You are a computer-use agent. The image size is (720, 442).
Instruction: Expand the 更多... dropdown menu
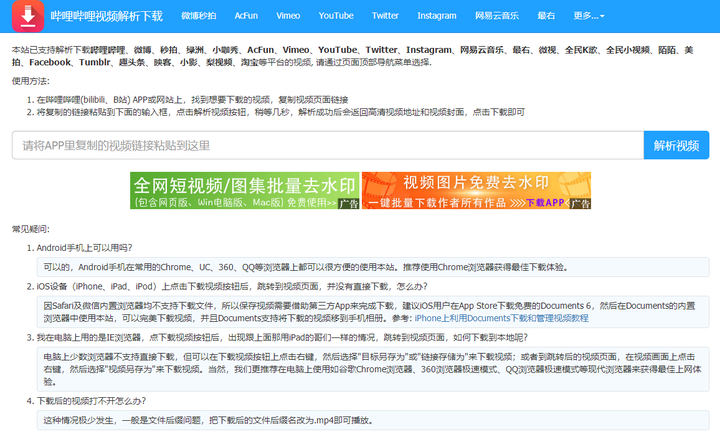pyautogui.click(x=589, y=16)
